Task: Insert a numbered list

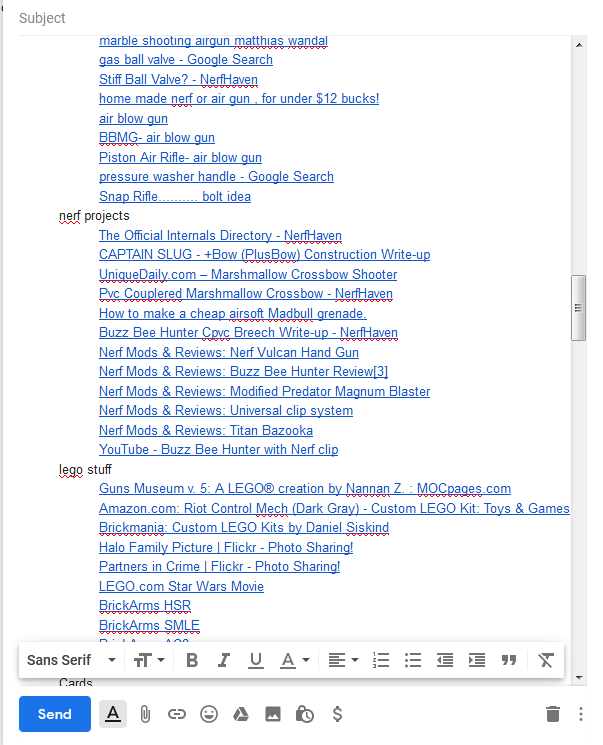Action: (380, 660)
